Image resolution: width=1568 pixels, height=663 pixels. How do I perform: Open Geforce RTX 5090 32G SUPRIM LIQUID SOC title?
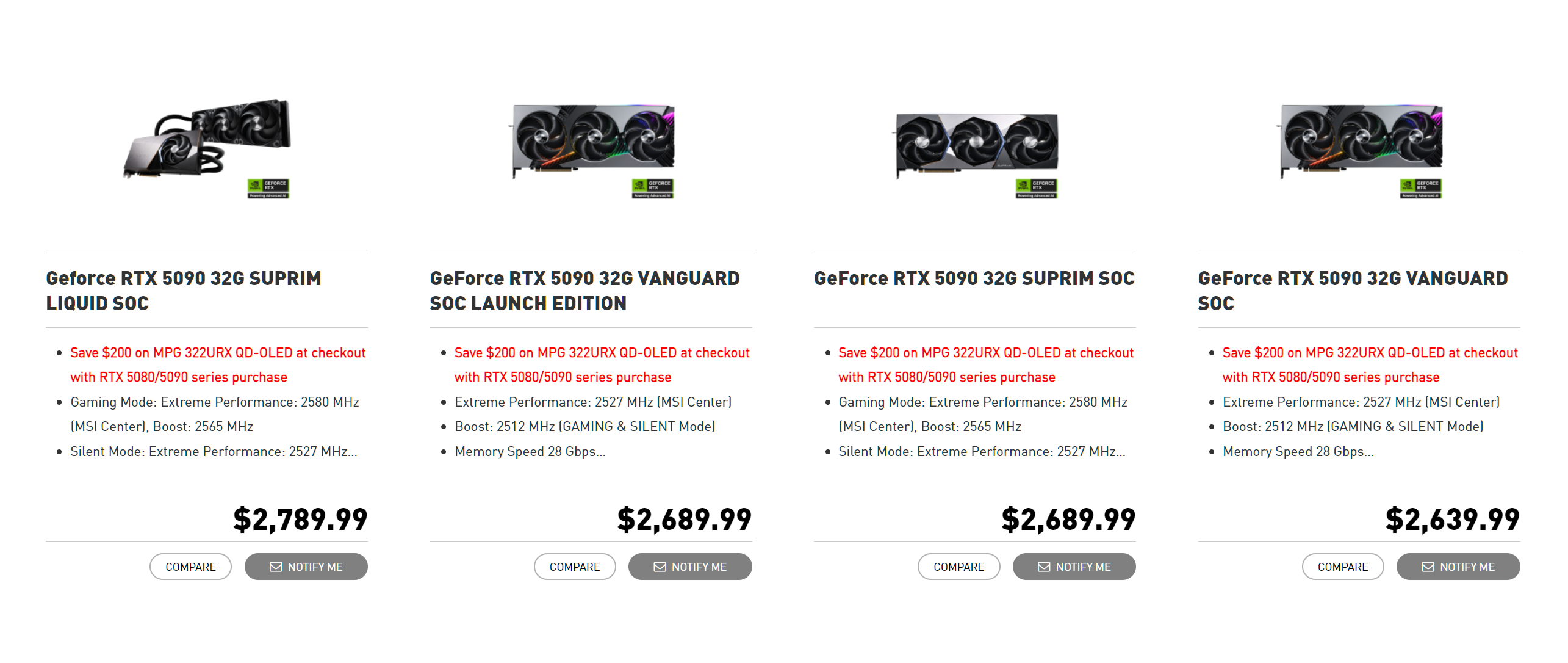pyautogui.click(x=183, y=291)
